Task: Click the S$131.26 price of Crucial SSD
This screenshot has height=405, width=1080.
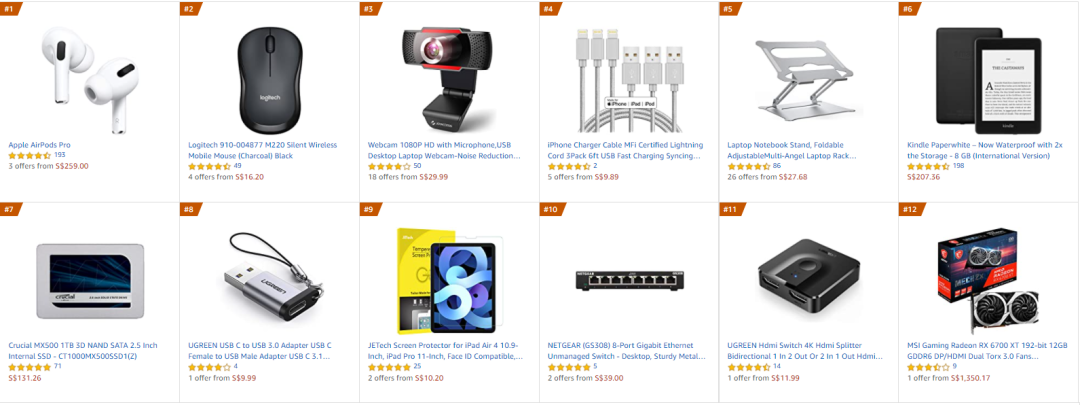Action: [27, 378]
